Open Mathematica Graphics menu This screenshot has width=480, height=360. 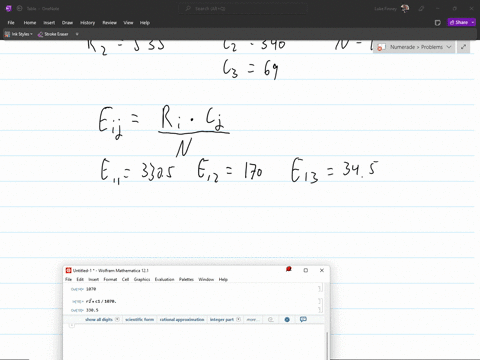coord(142,279)
